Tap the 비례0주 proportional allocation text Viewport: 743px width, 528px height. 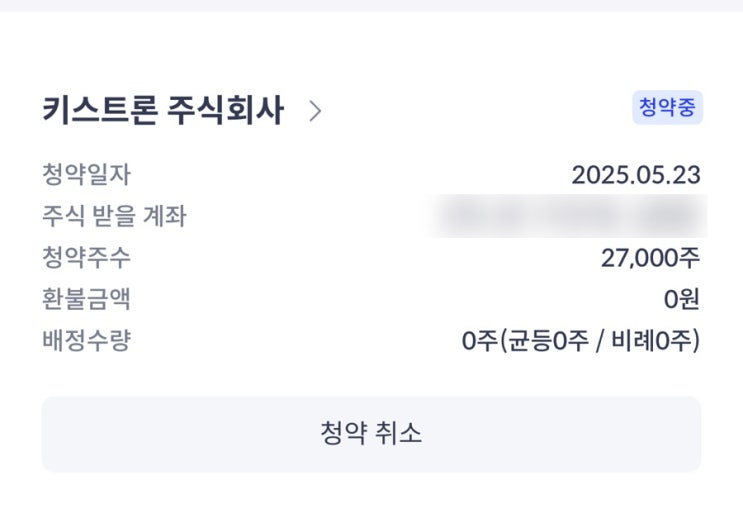click(x=655, y=341)
